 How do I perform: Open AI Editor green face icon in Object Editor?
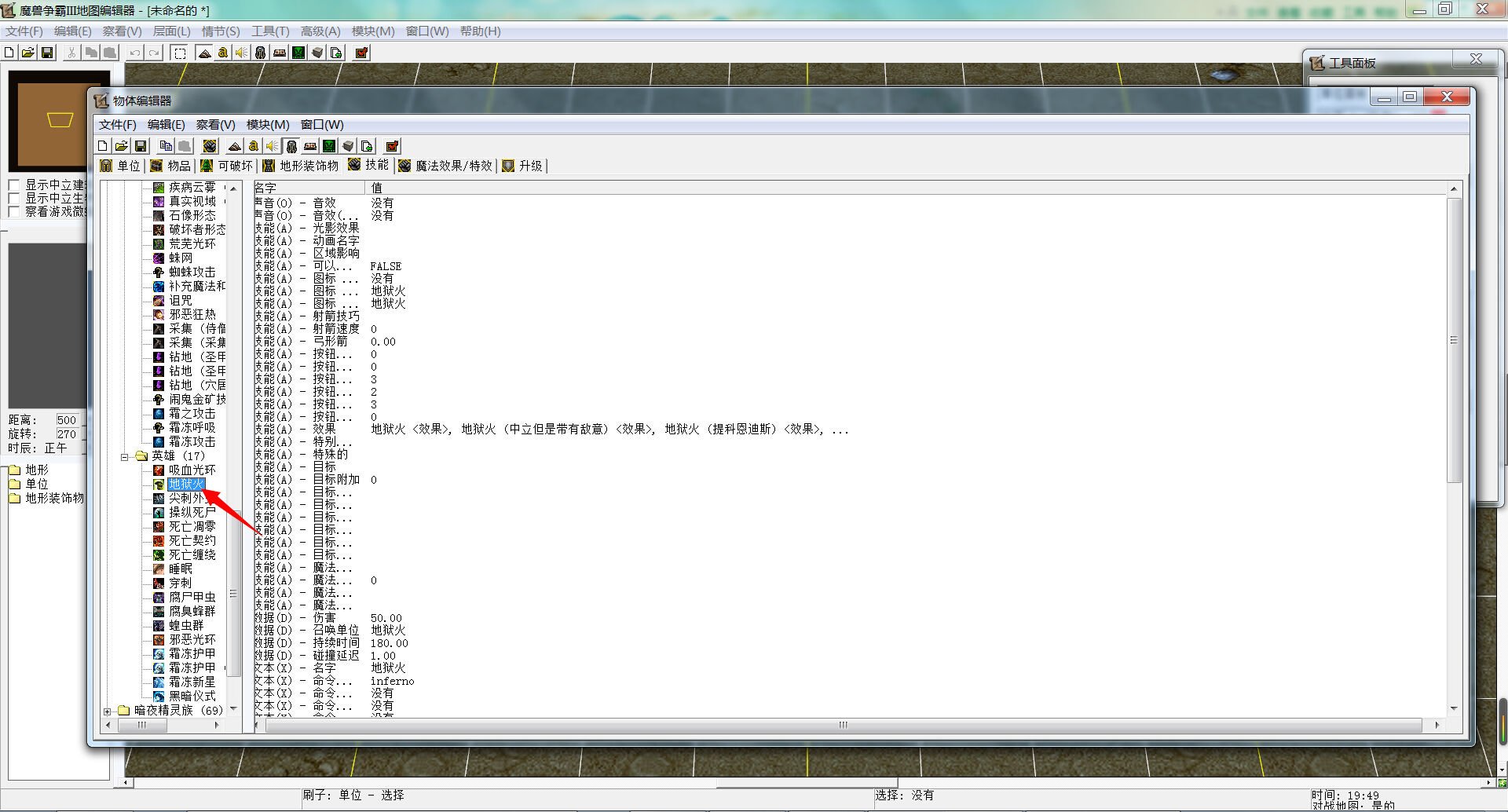(x=329, y=146)
